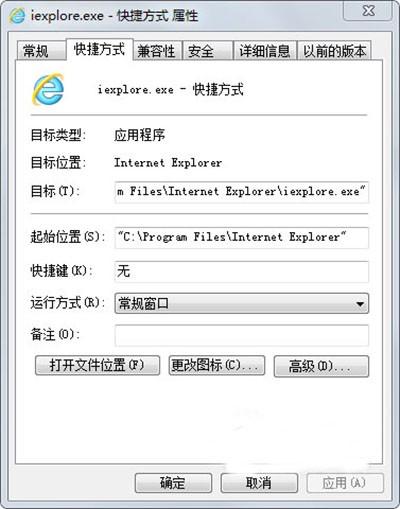Image resolution: width=400 pixels, height=509 pixels.
Task: Confirm with the 确定 button
Action: pos(173,483)
